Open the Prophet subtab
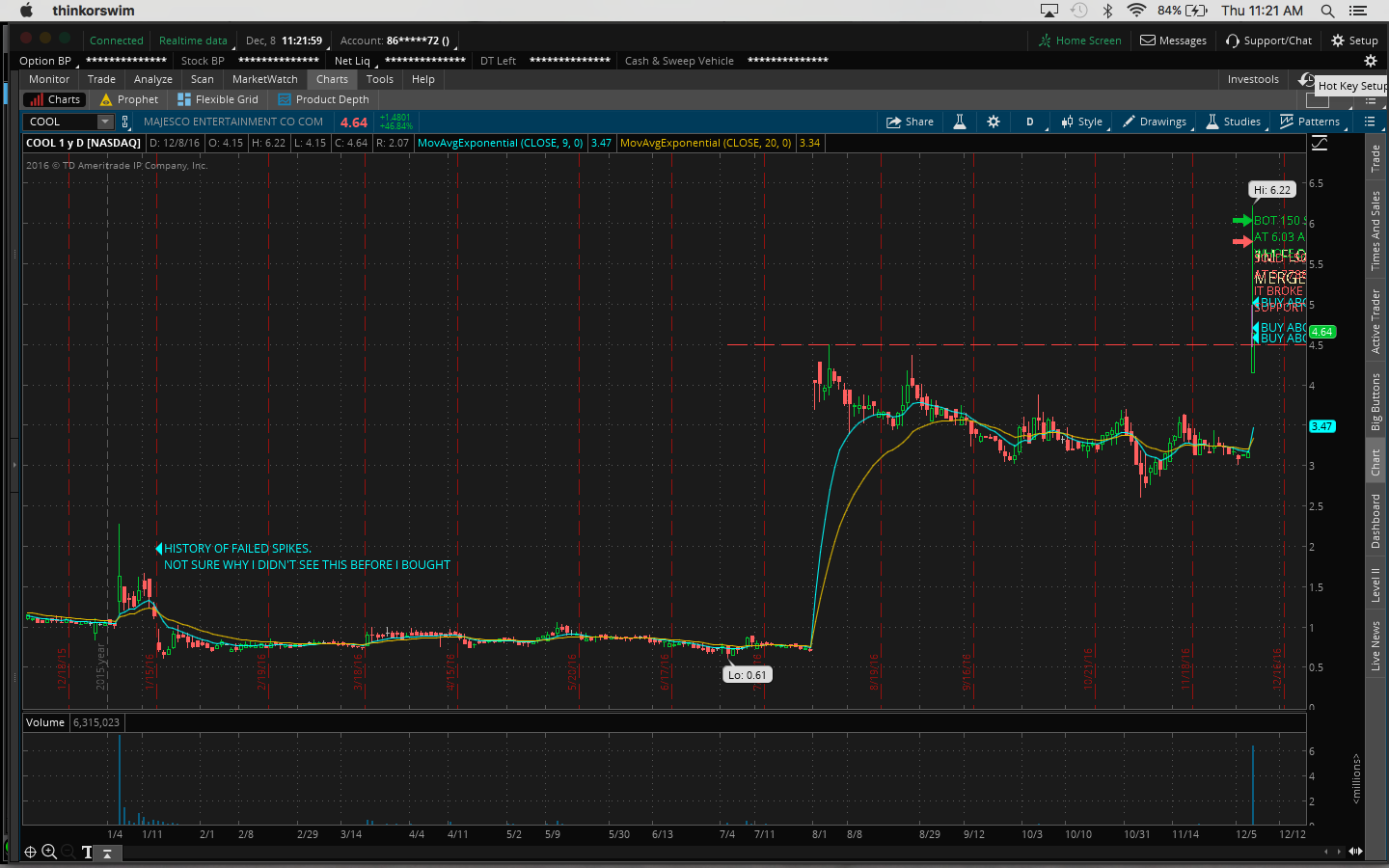 tap(129, 99)
